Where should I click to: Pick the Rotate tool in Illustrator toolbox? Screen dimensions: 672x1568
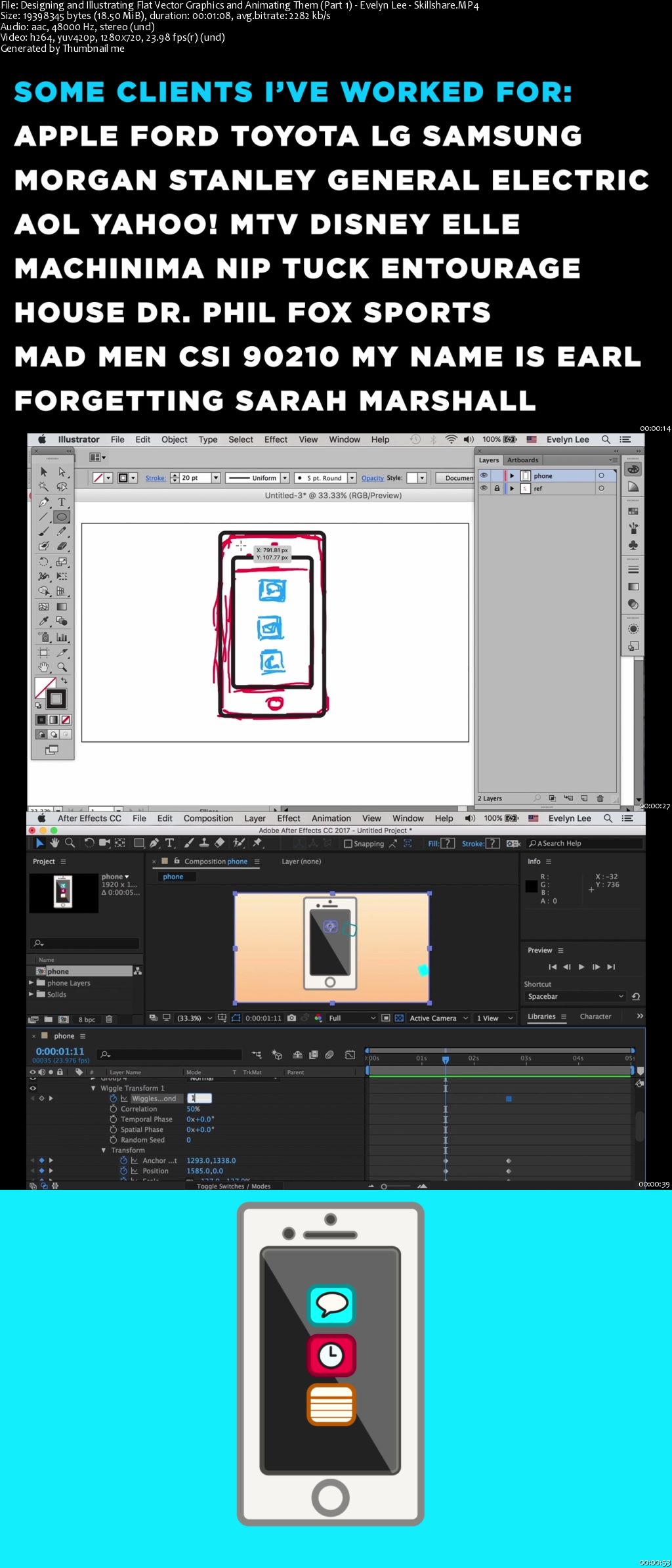point(44,562)
